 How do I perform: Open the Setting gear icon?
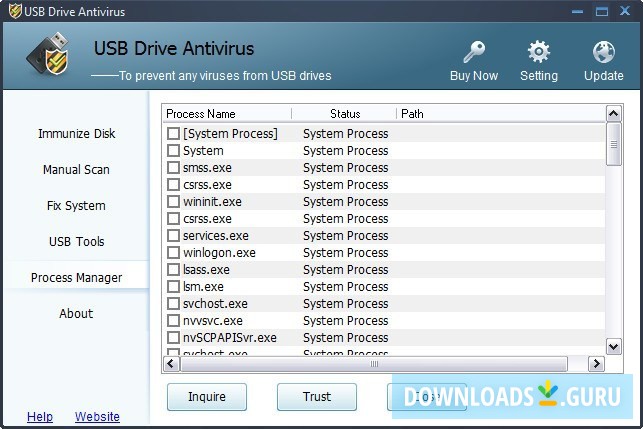(539, 52)
